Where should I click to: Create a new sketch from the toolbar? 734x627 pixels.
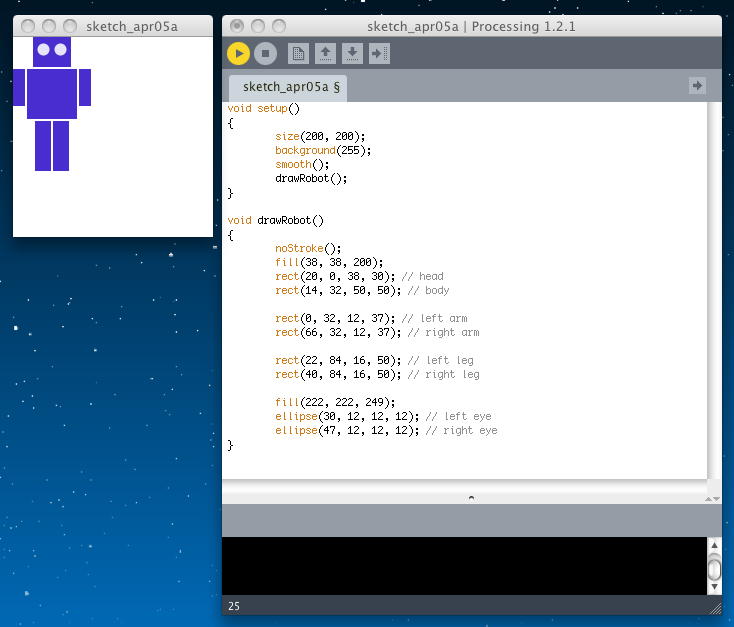[x=298, y=53]
